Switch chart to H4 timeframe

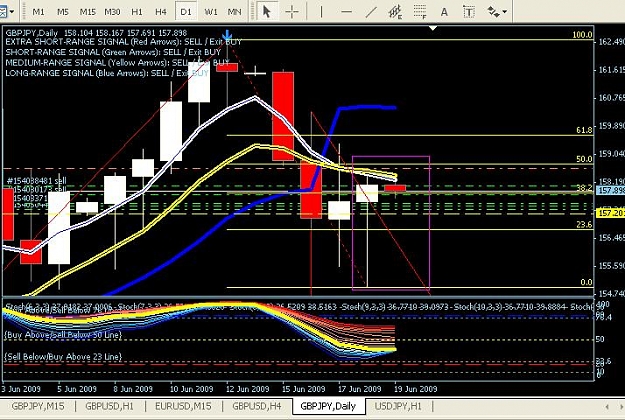pyautogui.click(x=161, y=12)
